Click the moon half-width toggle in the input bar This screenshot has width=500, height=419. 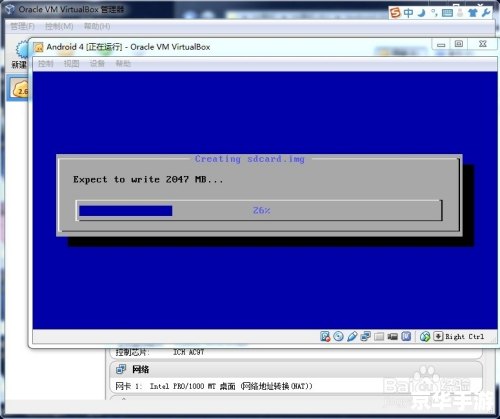(422, 13)
